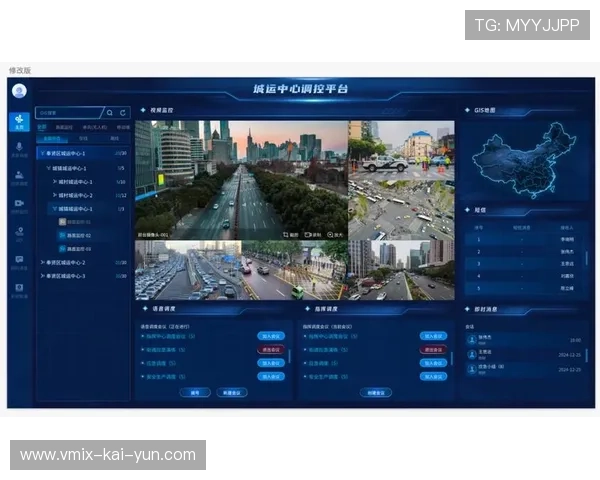Click red 退出会议 button in 语音调度 panel
Screen dimensions: 600x480
[x=271, y=349]
